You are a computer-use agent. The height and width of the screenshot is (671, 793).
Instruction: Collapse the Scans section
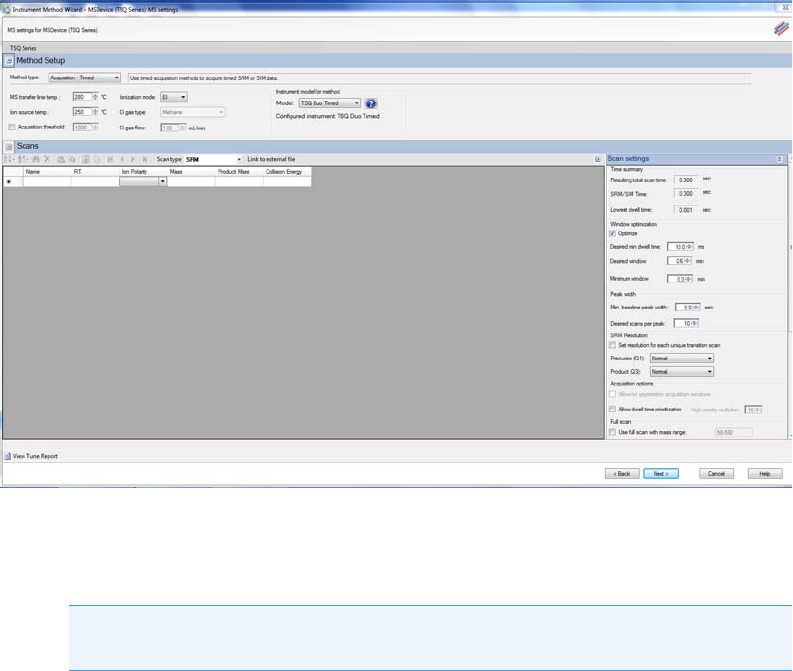click(9, 147)
